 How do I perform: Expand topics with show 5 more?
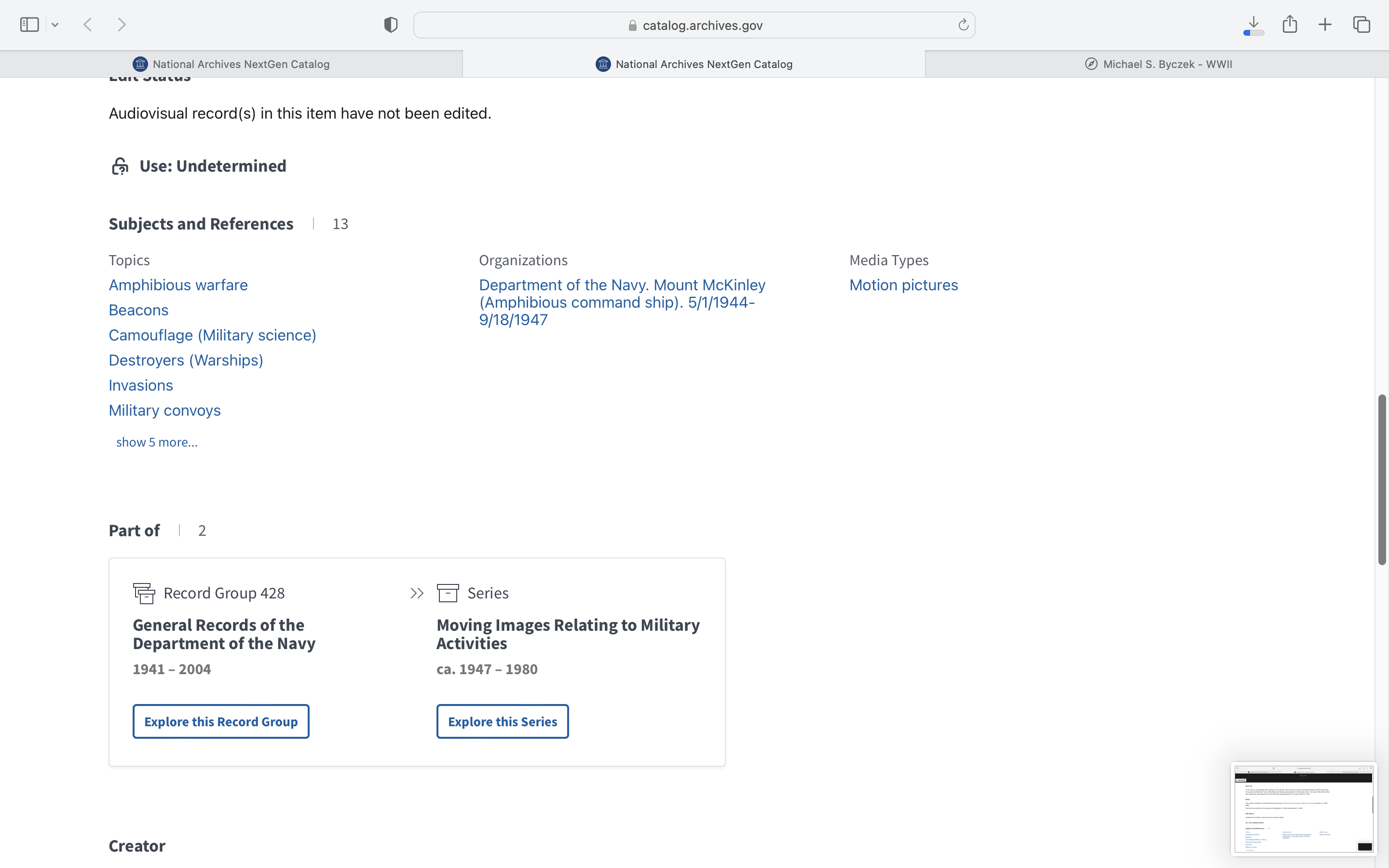click(x=157, y=442)
